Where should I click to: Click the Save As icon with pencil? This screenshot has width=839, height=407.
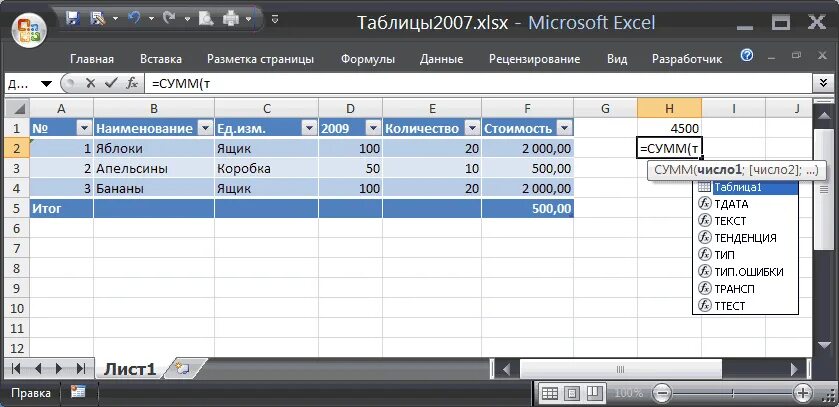(98, 19)
